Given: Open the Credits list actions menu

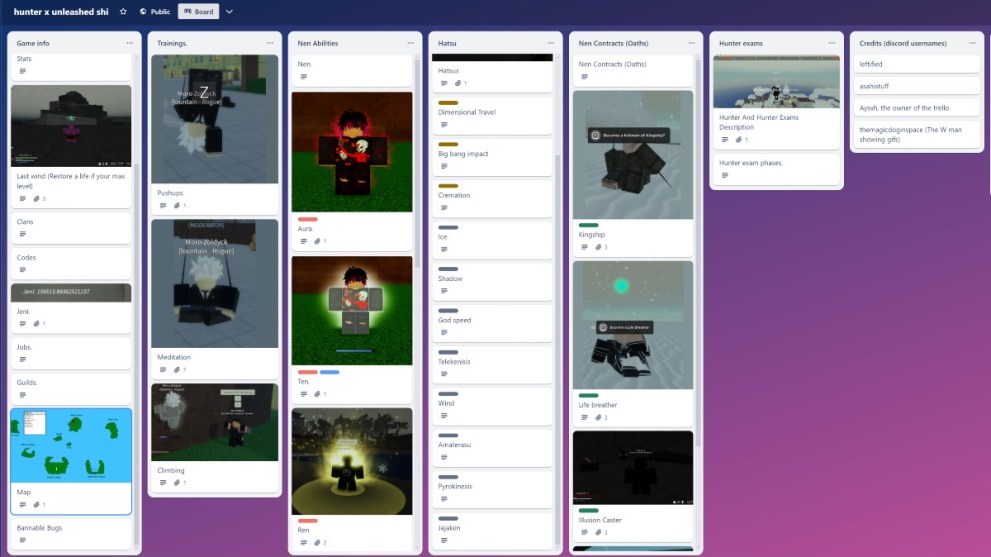Looking at the screenshot, I should 970,43.
